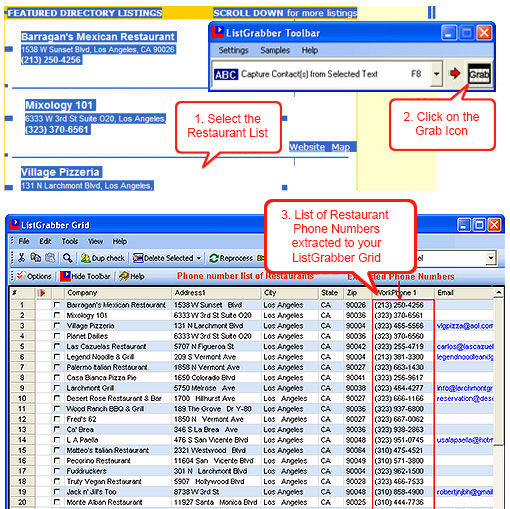Open the combo box dropdown in grid toolbar

tap(491, 258)
